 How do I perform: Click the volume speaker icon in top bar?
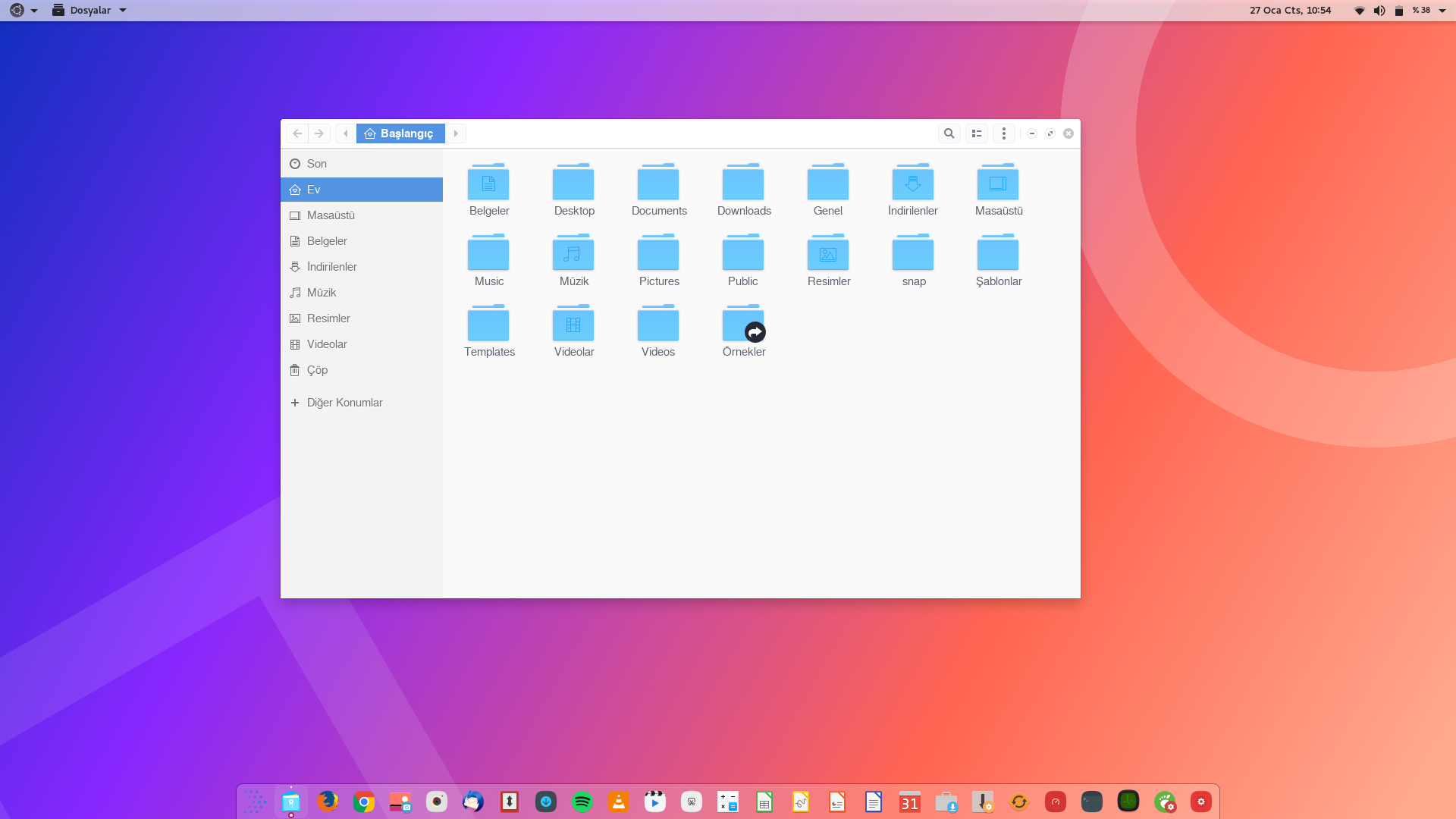[x=1379, y=11]
